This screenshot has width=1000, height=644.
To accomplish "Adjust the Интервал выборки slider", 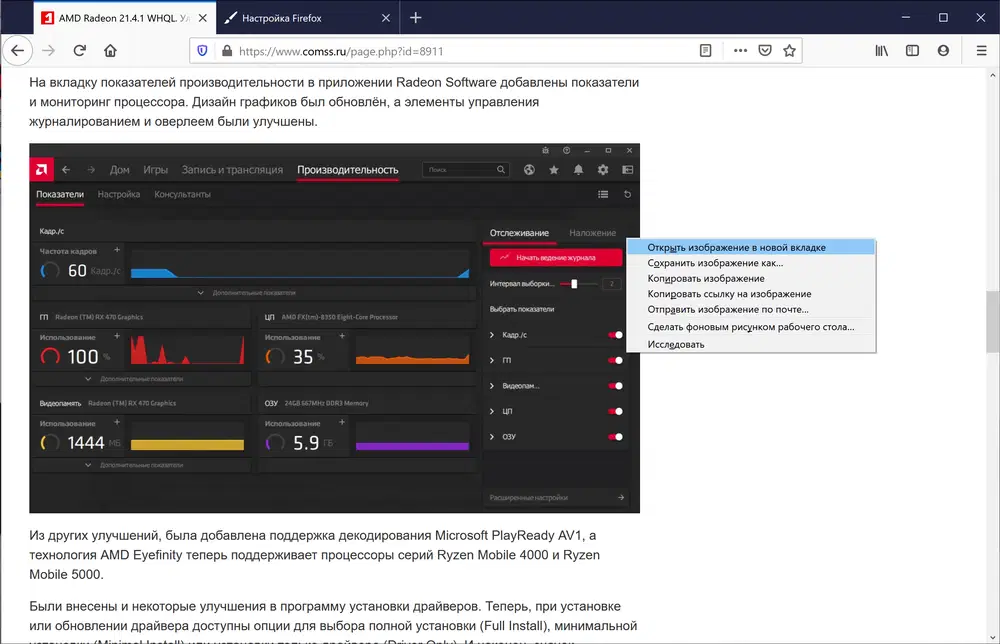I will (574, 284).
